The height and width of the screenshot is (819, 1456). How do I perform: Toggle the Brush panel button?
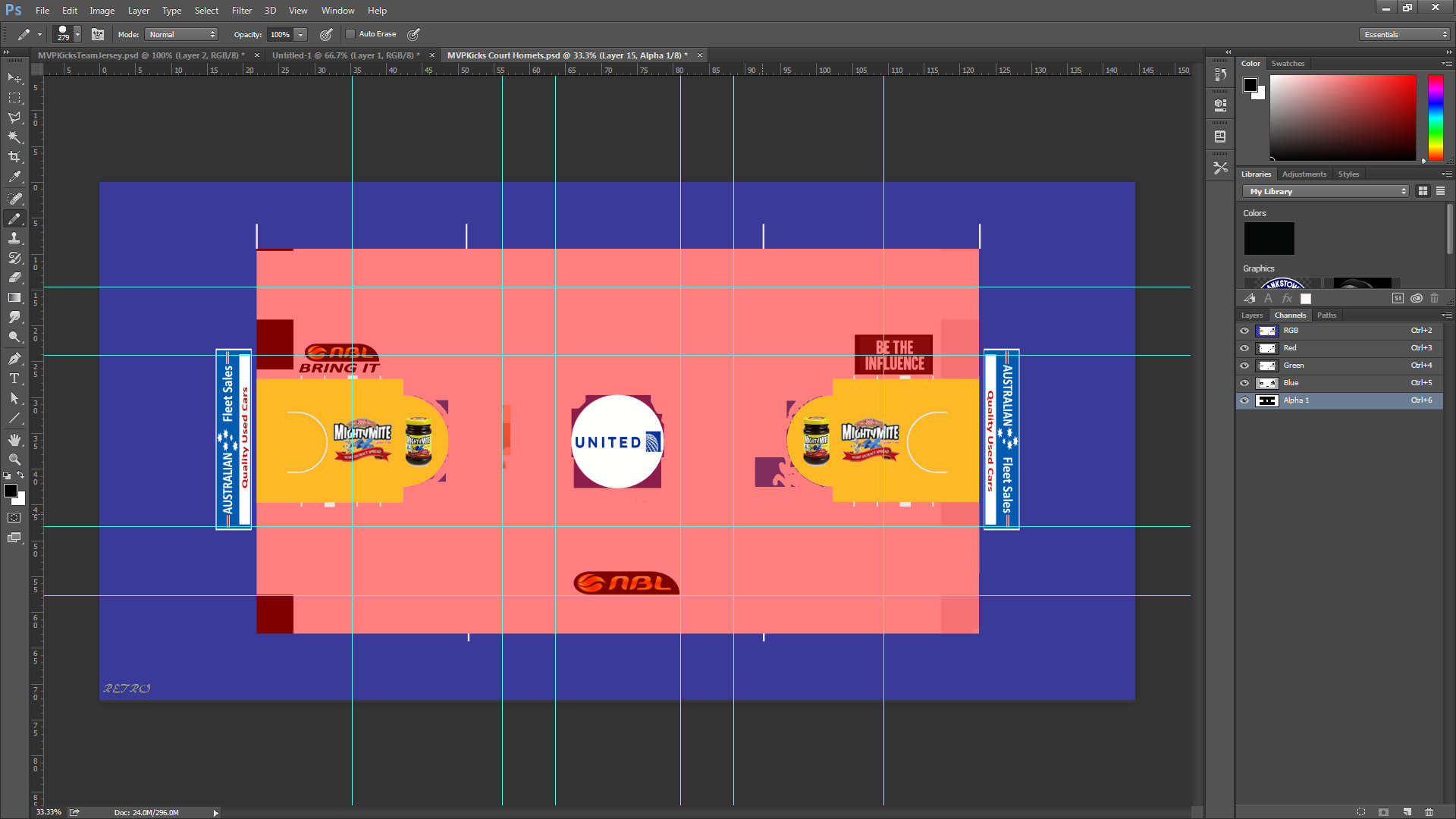(98, 34)
